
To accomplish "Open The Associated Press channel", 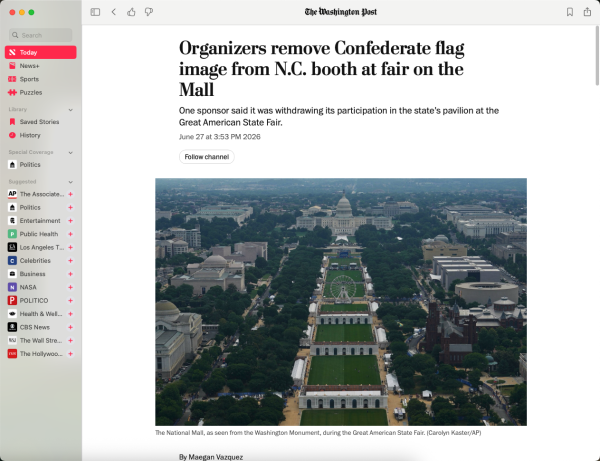I will coord(36,194).
